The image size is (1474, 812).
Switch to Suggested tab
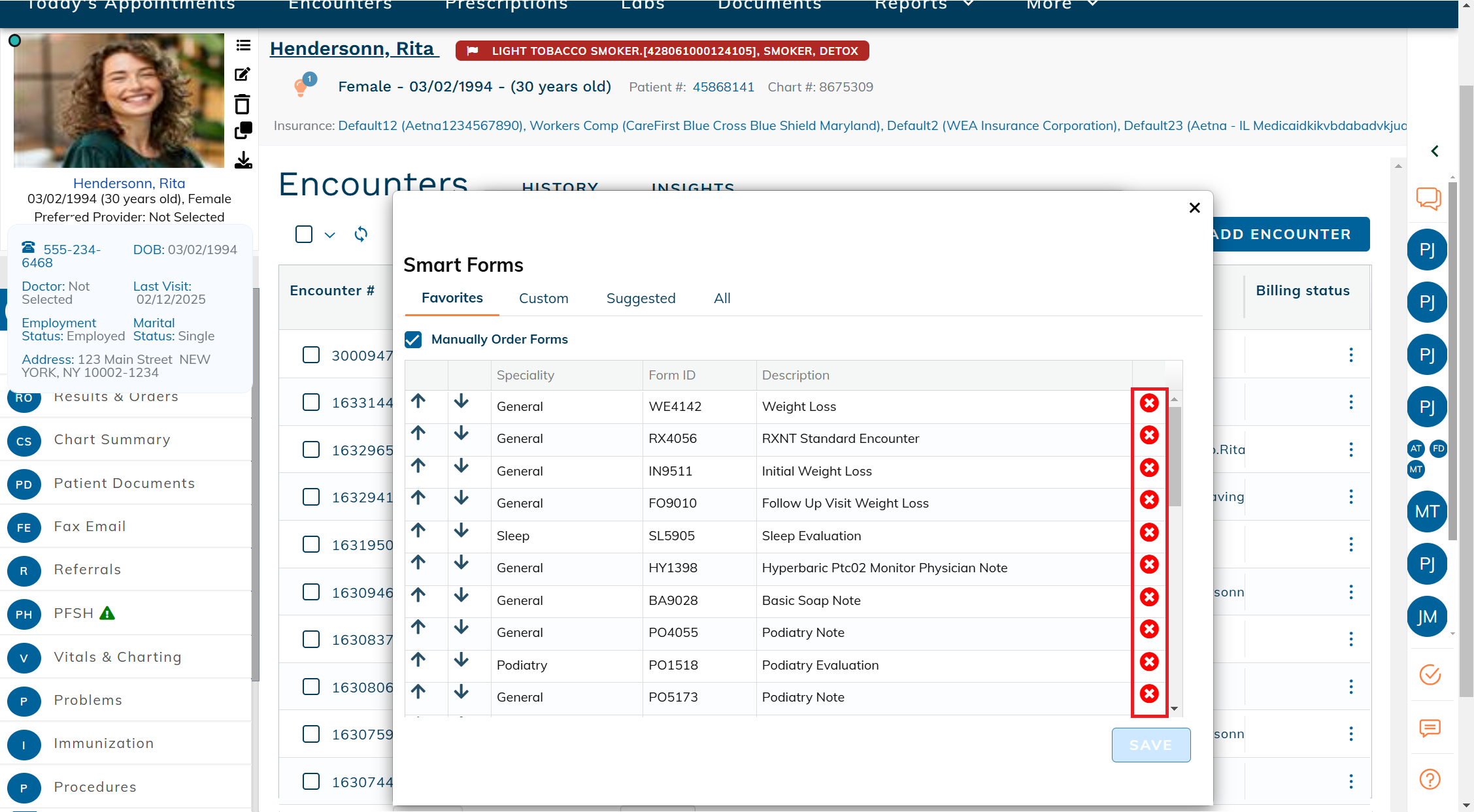[x=641, y=299]
